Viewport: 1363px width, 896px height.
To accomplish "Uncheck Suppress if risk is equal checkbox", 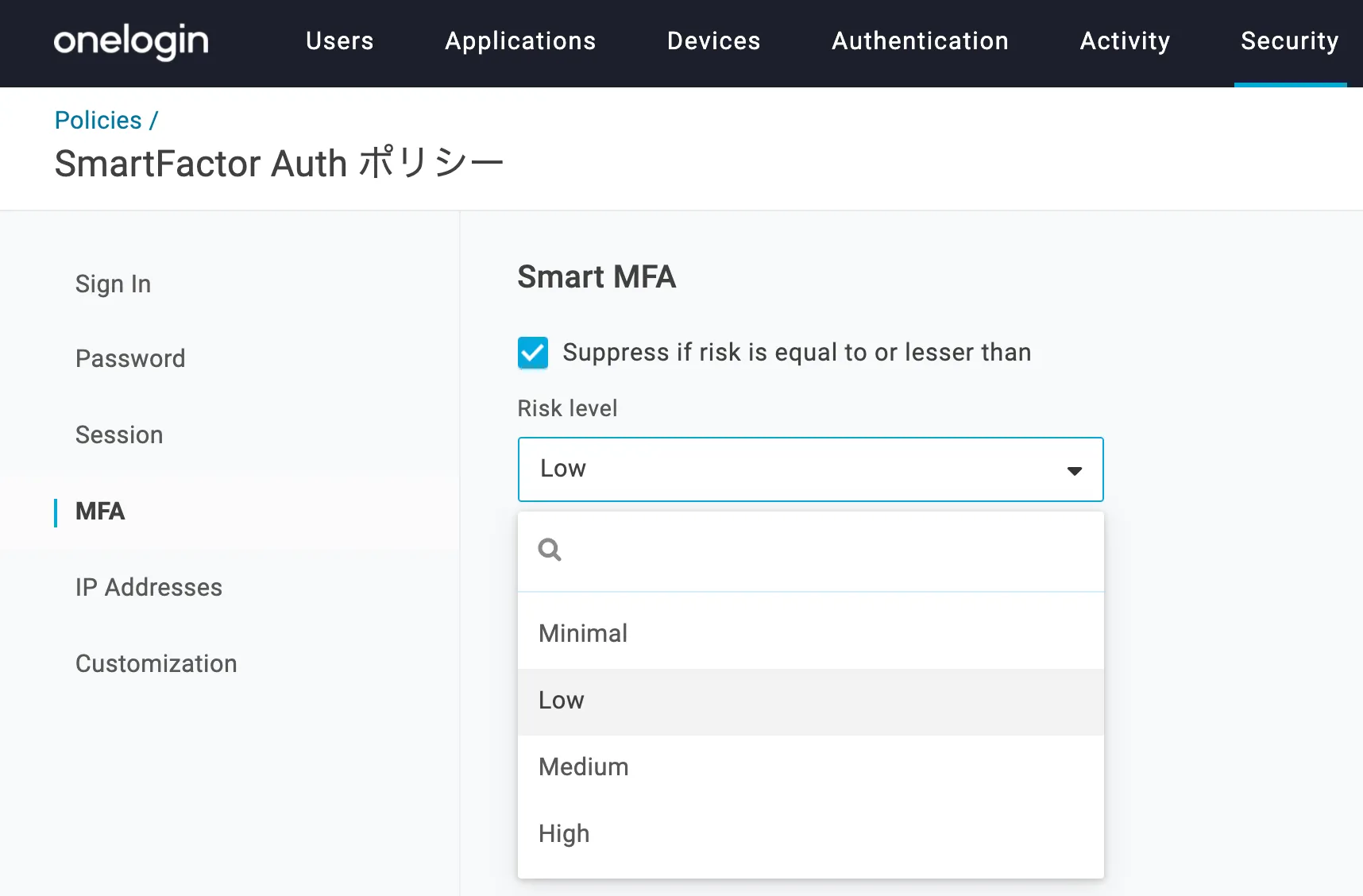I will click(533, 353).
